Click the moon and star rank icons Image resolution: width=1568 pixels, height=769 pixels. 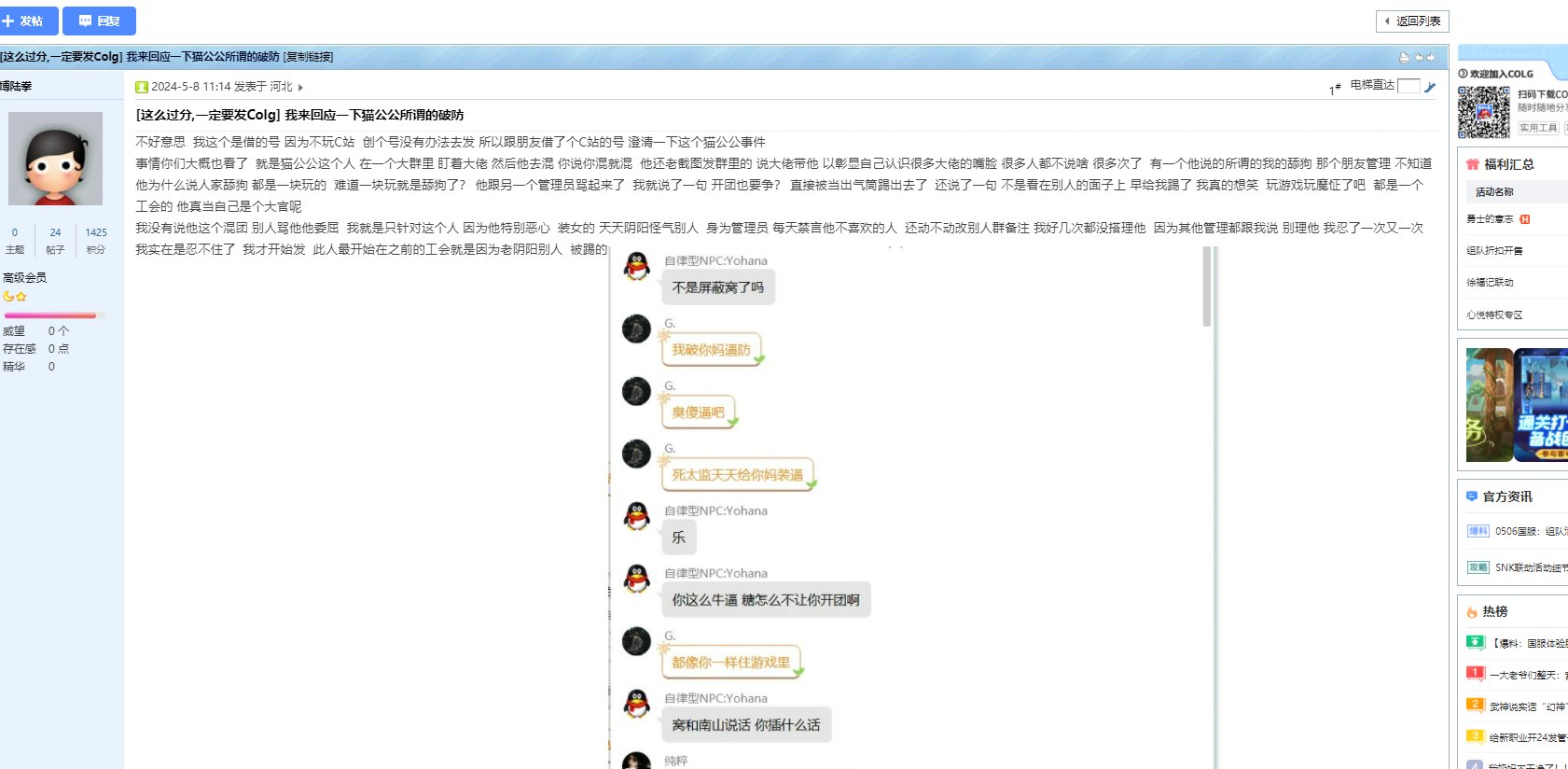[x=14, y=296]
